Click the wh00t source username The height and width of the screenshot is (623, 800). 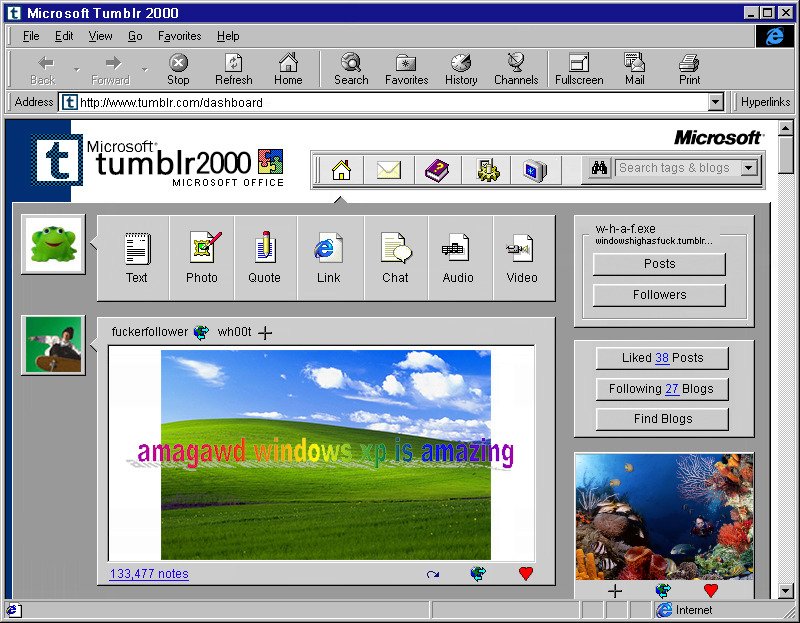pos(235,332)
